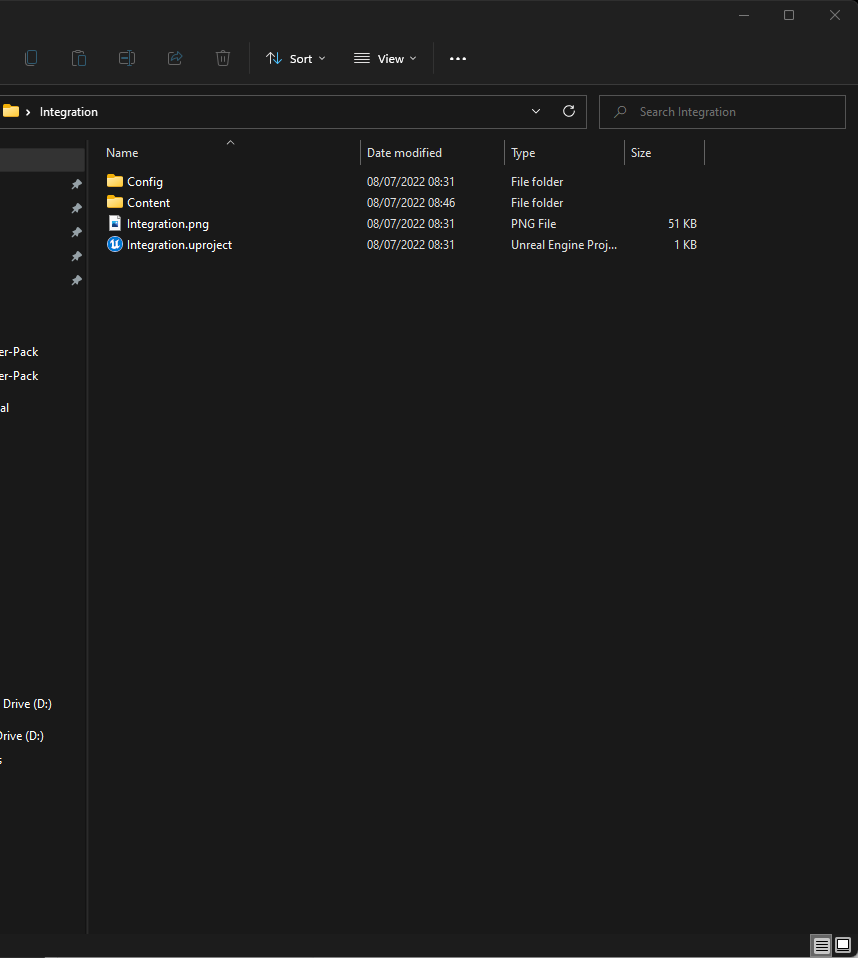Image resolution: width=858 pixels, height=958 pixels.
Task: Click the Share icon in toolbar
Action: [175, 59]
